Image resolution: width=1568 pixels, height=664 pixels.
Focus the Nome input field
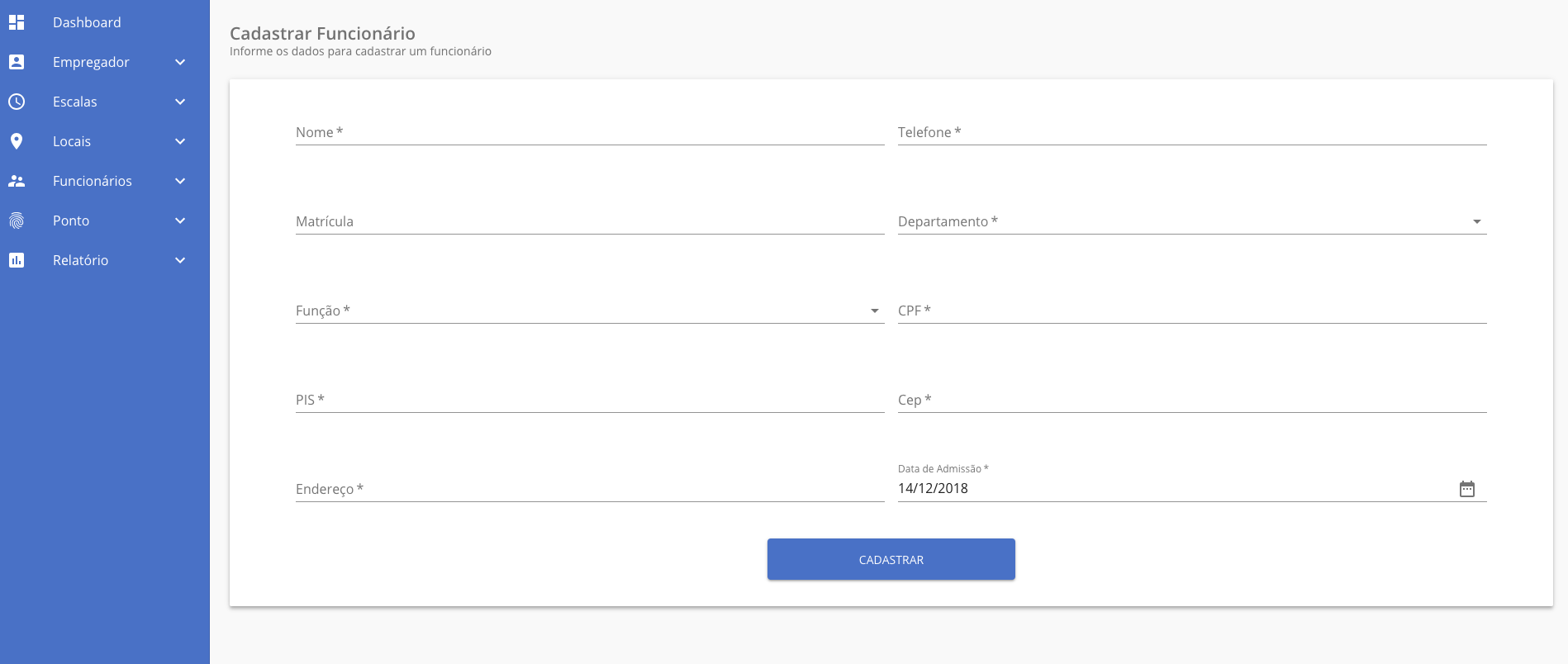(589, 132)
